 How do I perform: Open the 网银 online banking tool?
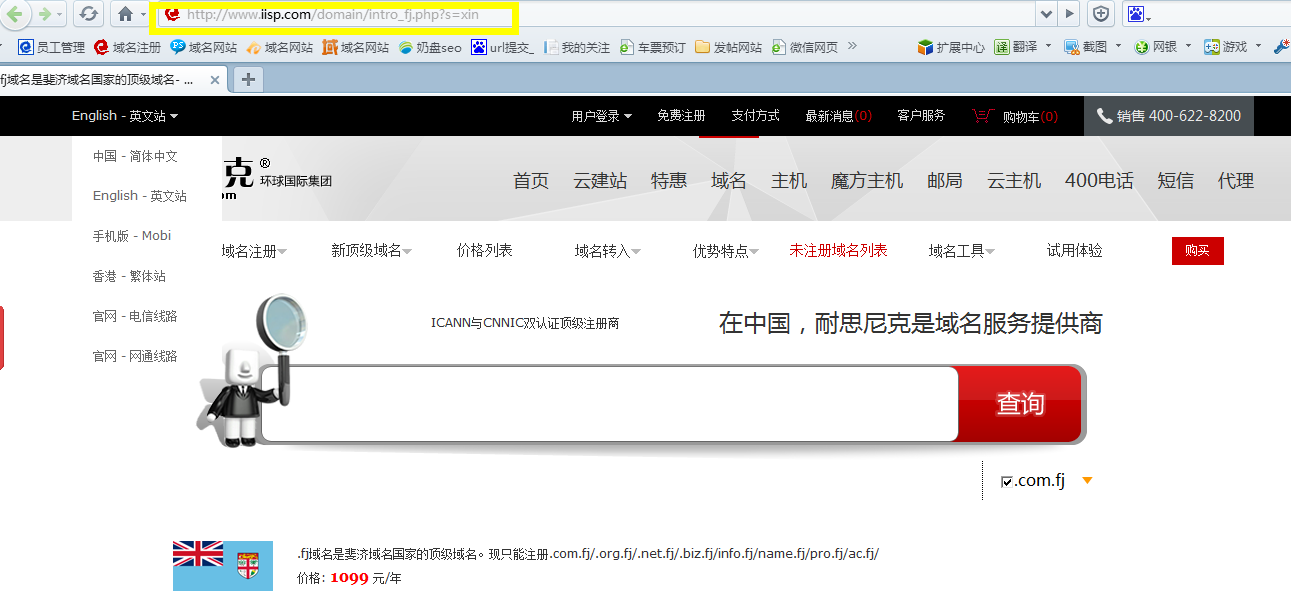click(x=1157, y=46)
